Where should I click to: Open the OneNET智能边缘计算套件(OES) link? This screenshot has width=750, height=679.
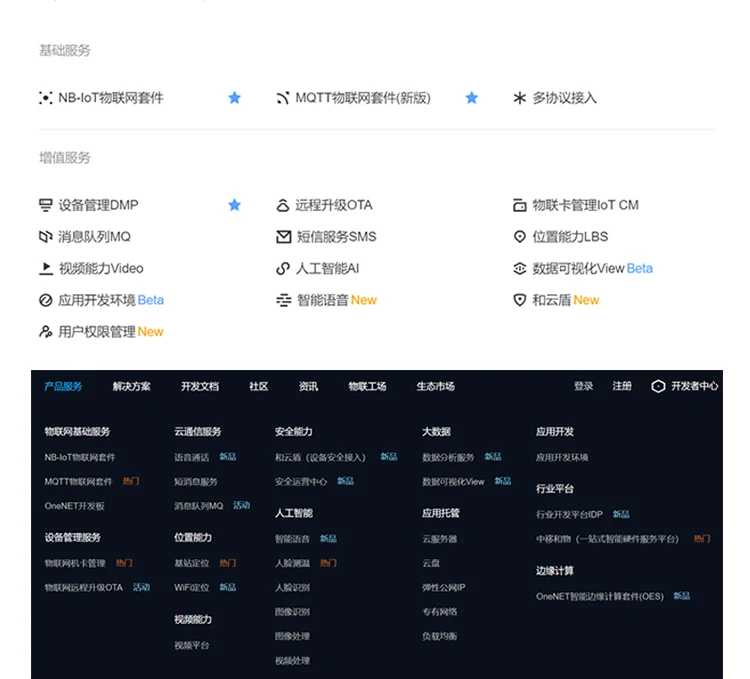pos(600,596)
